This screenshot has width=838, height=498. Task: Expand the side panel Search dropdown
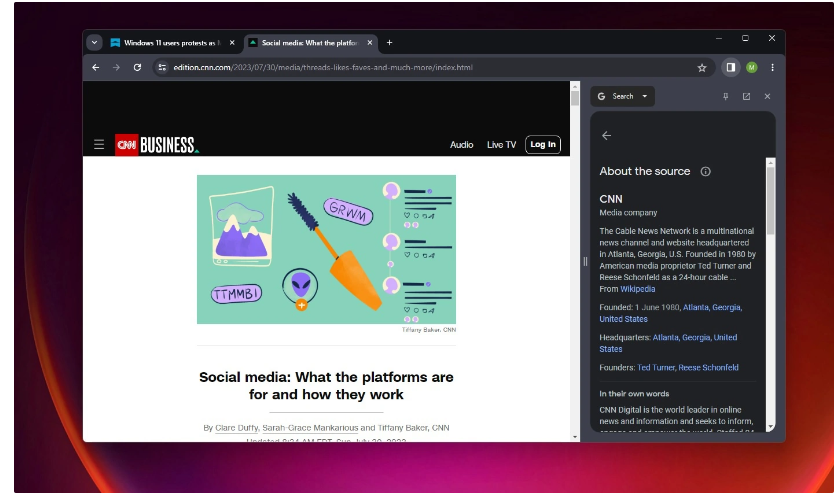[x=623, y=97]
